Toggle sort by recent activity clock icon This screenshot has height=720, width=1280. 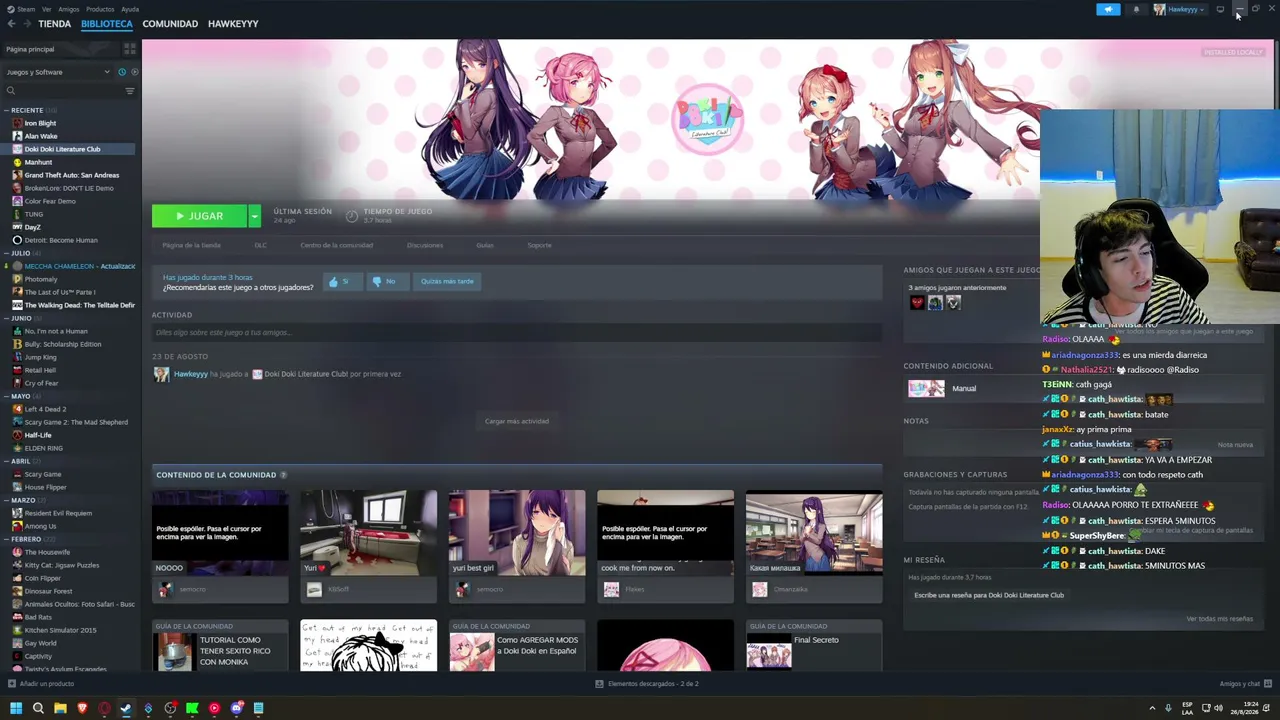pyautogui.click(x=122, y=72)
